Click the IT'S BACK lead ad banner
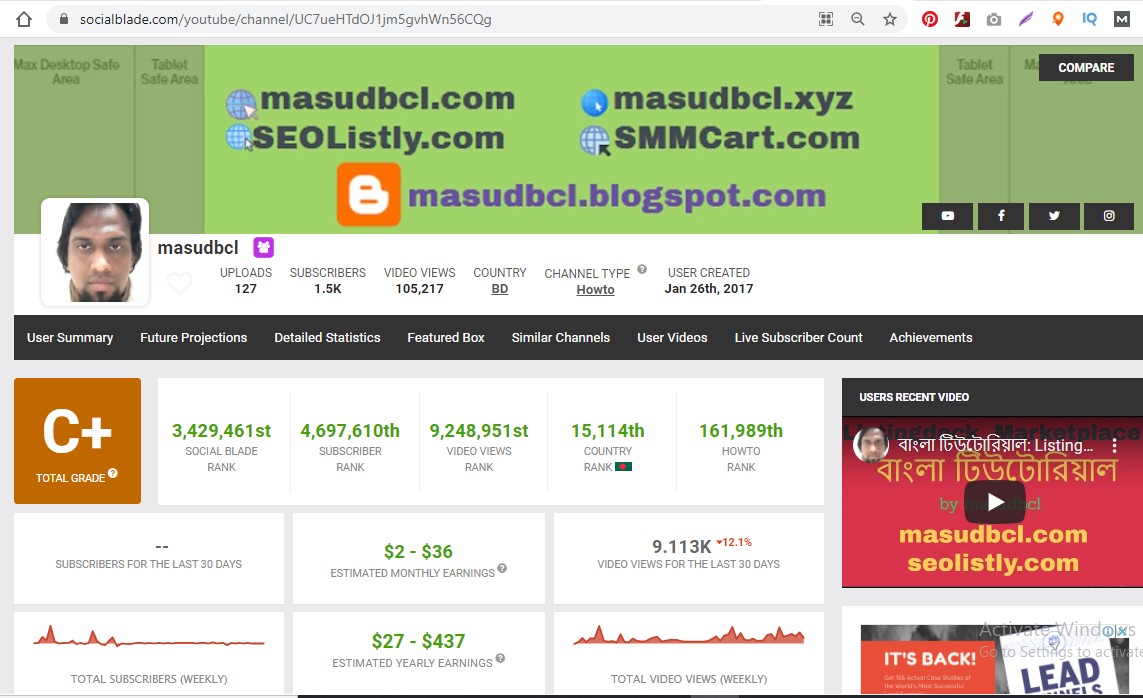 pos(994,659)
